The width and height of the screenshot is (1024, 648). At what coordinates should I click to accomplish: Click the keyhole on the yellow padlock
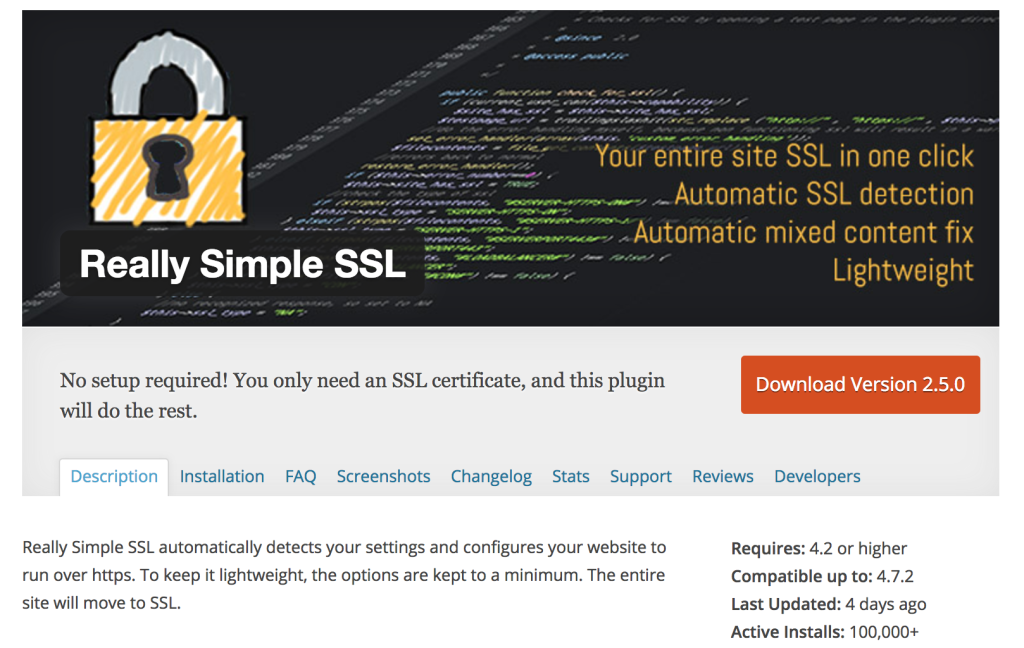pyautogui.click(x=159, y=164)
